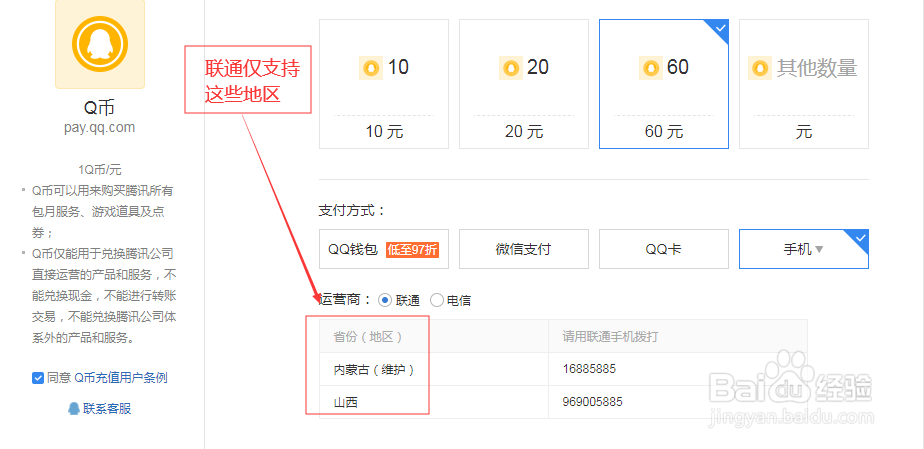The height and width of the screenshot is (449, 924).
Task: Click the pay.qq.com text
Action: tap(100, 127)
